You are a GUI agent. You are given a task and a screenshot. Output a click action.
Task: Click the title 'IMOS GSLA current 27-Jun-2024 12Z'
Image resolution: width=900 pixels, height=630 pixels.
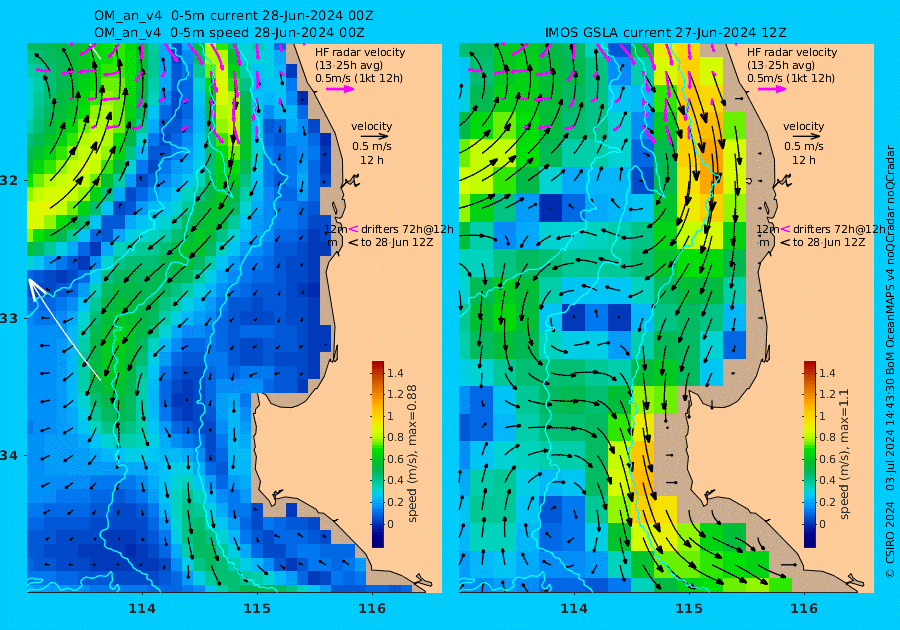pyautogui.click(x=665, y=33)
